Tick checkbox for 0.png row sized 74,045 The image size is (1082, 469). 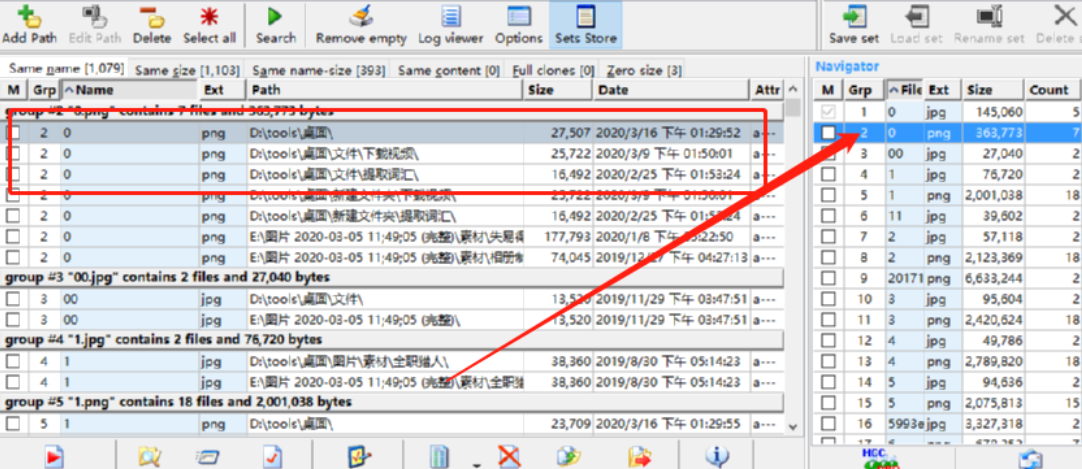(x=13, y=257)
